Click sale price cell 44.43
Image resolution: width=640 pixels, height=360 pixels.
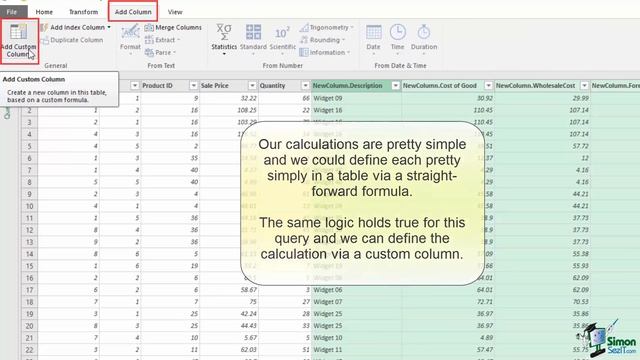pos(229,326)
